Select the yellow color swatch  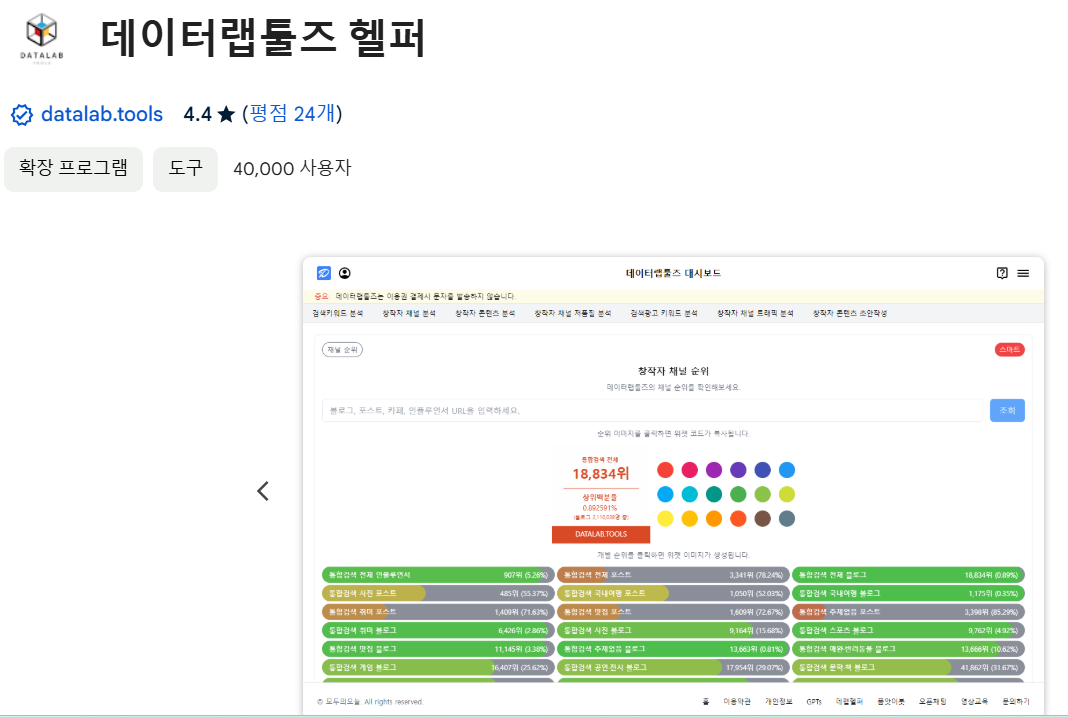pos(665,519)
